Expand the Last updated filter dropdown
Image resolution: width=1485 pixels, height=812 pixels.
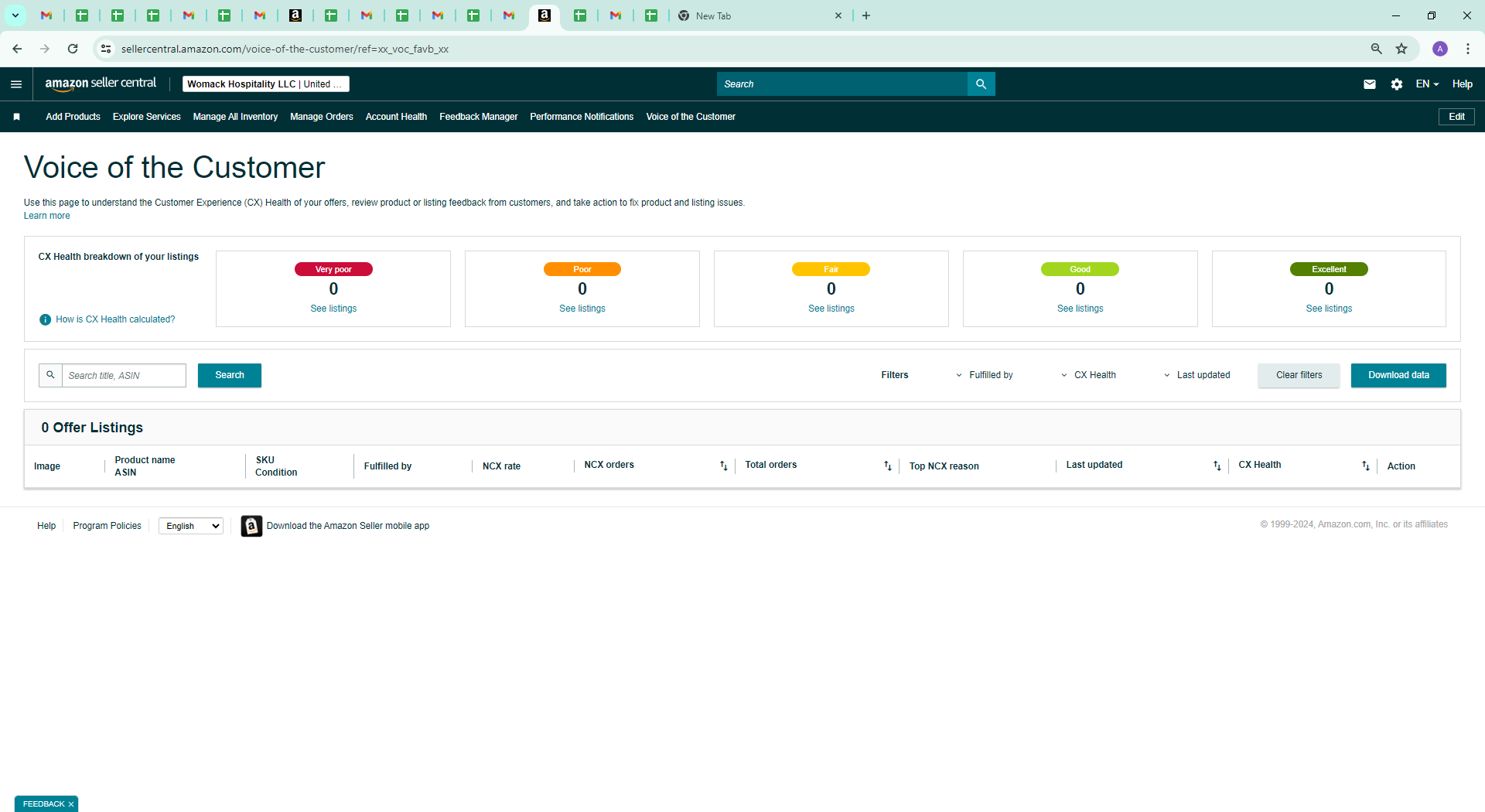point(1197,375)
